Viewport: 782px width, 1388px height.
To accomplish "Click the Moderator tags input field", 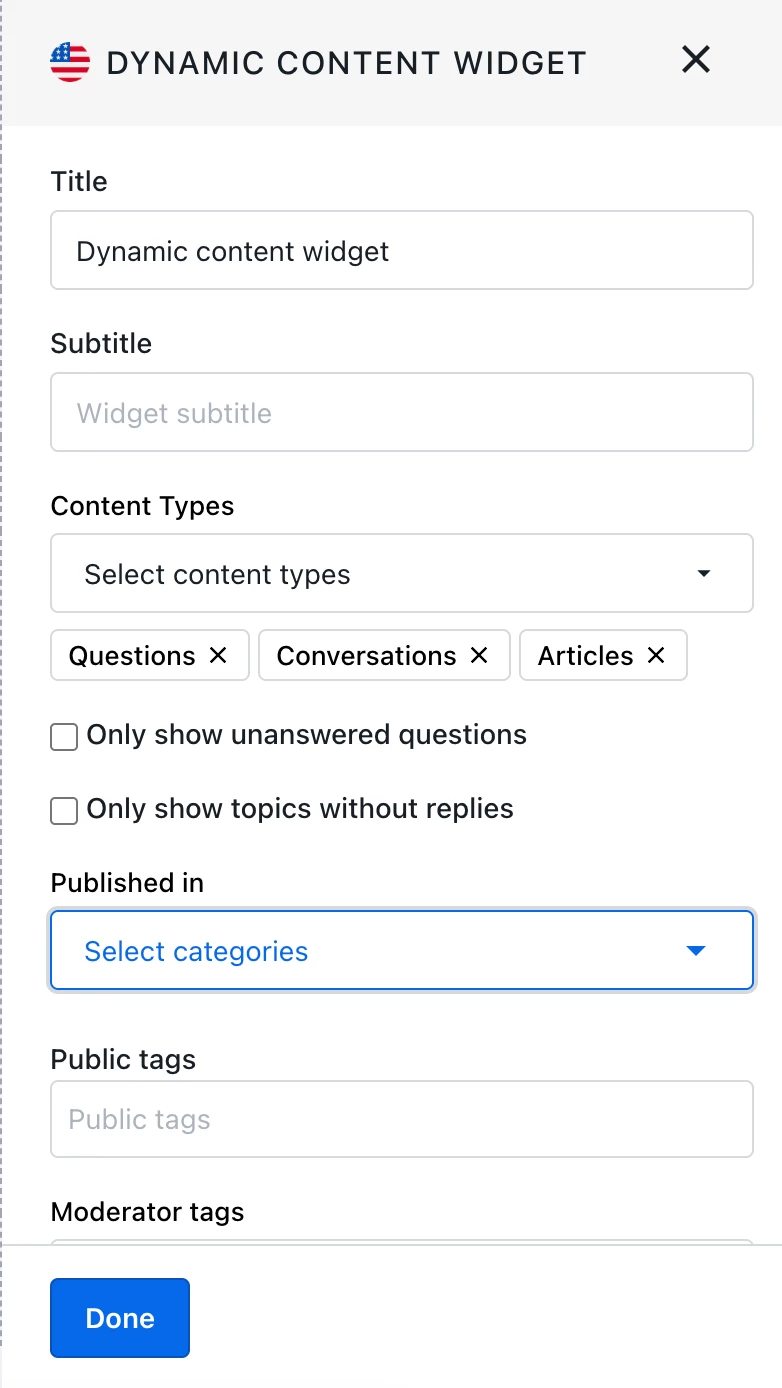I will tap(401, 1243).
